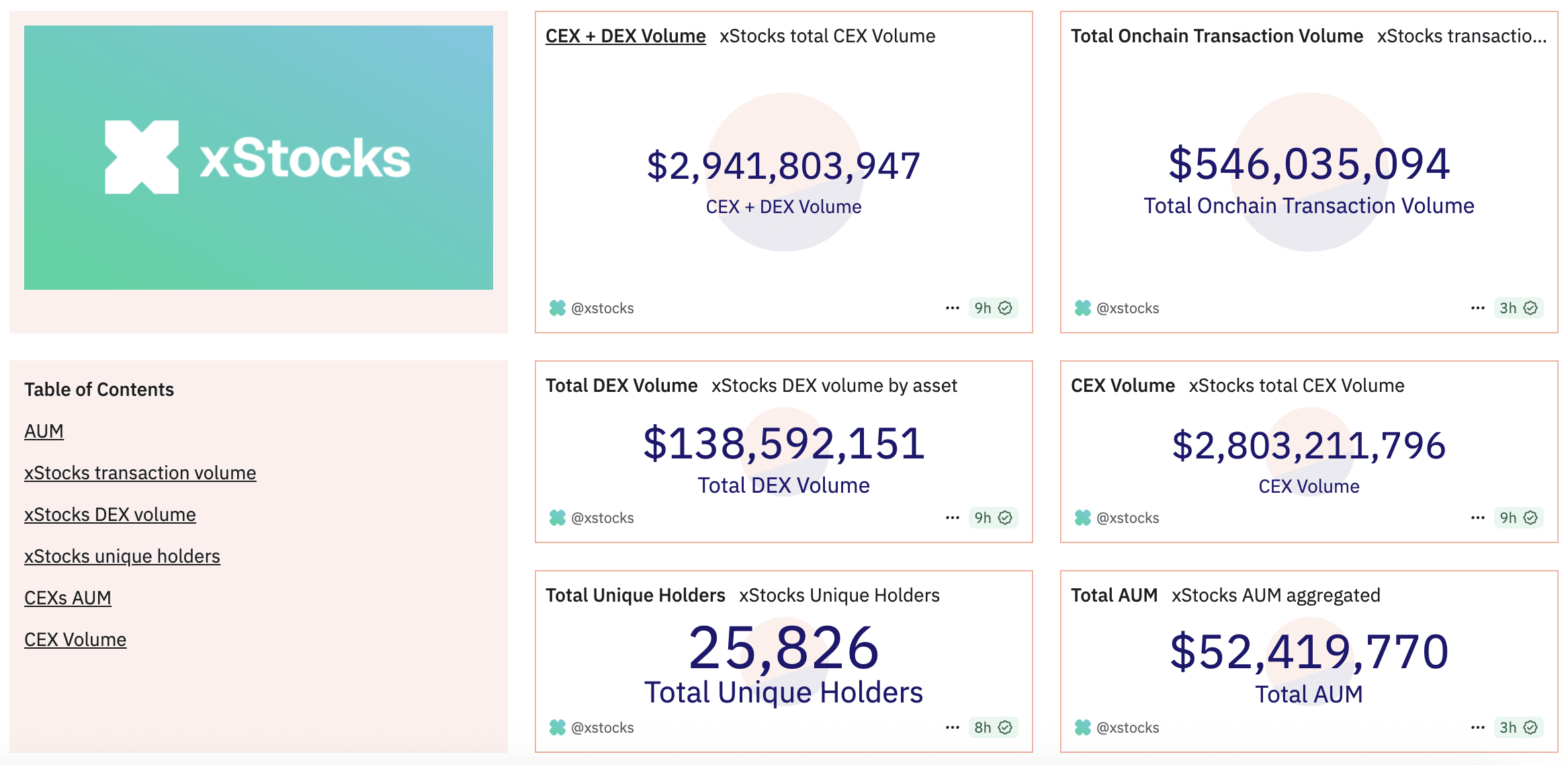
Task: Open three-dots menu on CEX Volume card
Action: coord(1477,518)
